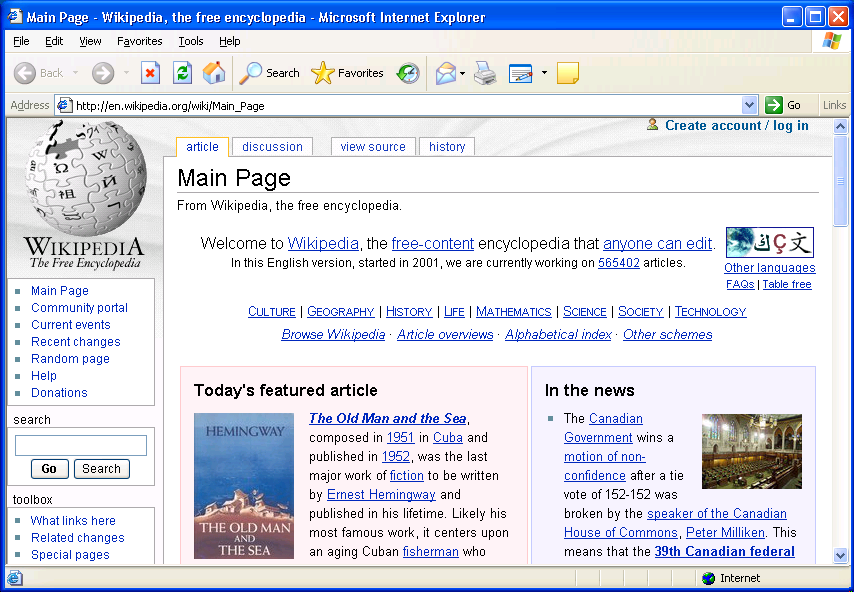Click inside the sidebar search box

tap(80, 445)
